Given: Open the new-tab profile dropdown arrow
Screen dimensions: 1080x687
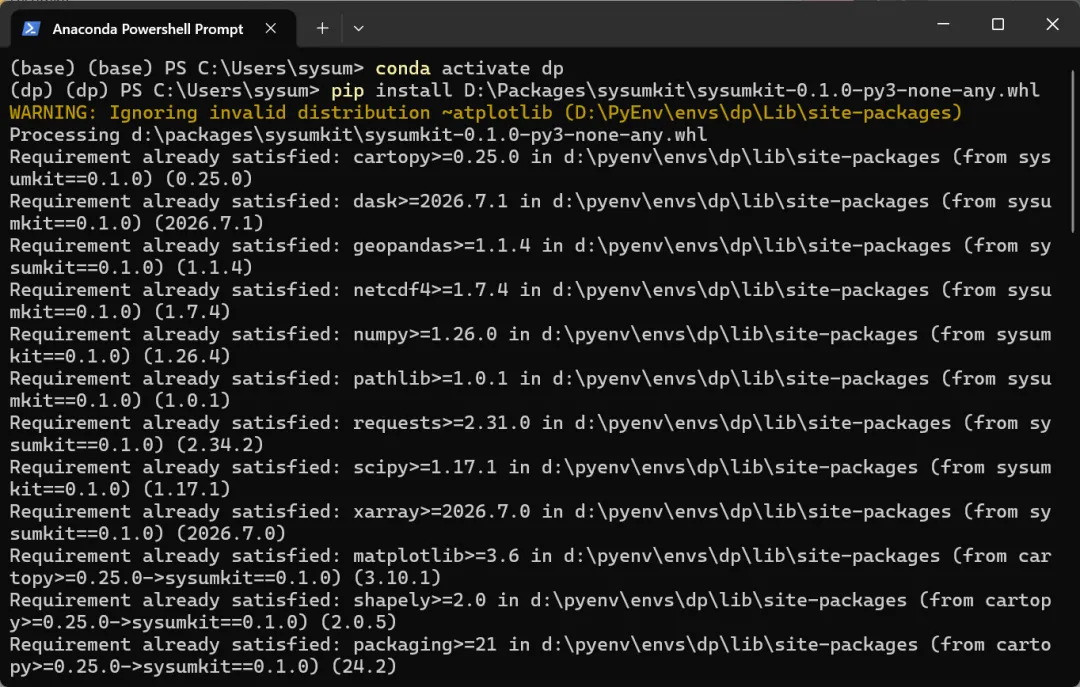Looking at the screenshot, I should click(x=358, y=28).
